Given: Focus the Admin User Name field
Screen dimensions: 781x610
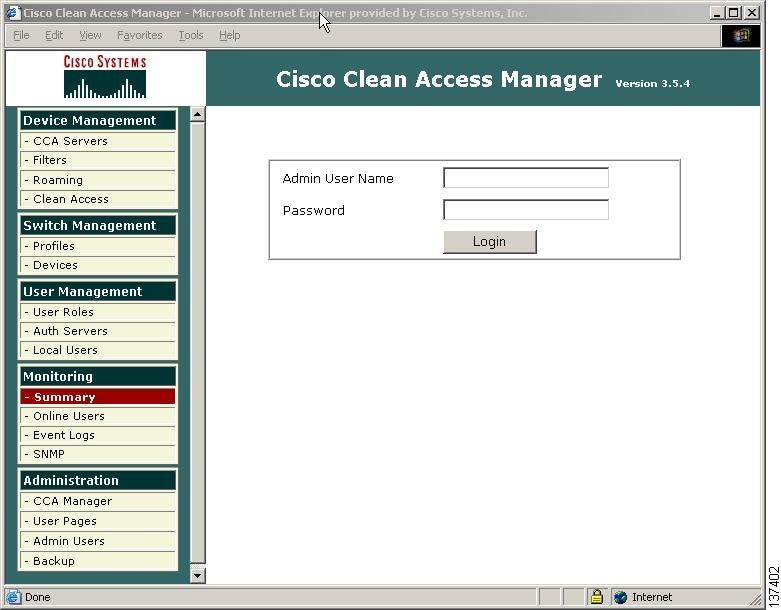Looking at the screenshot, I should [x=526, y=178].
